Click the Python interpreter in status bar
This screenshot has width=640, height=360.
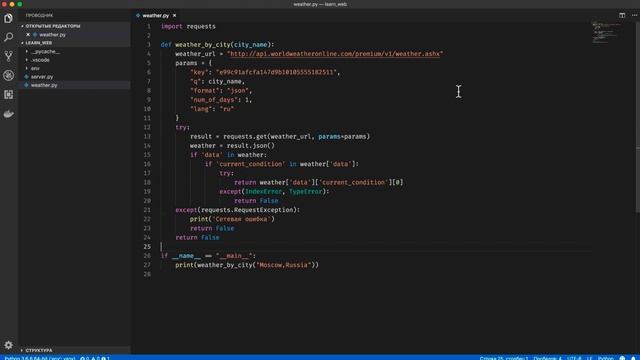tap(40, 358)
